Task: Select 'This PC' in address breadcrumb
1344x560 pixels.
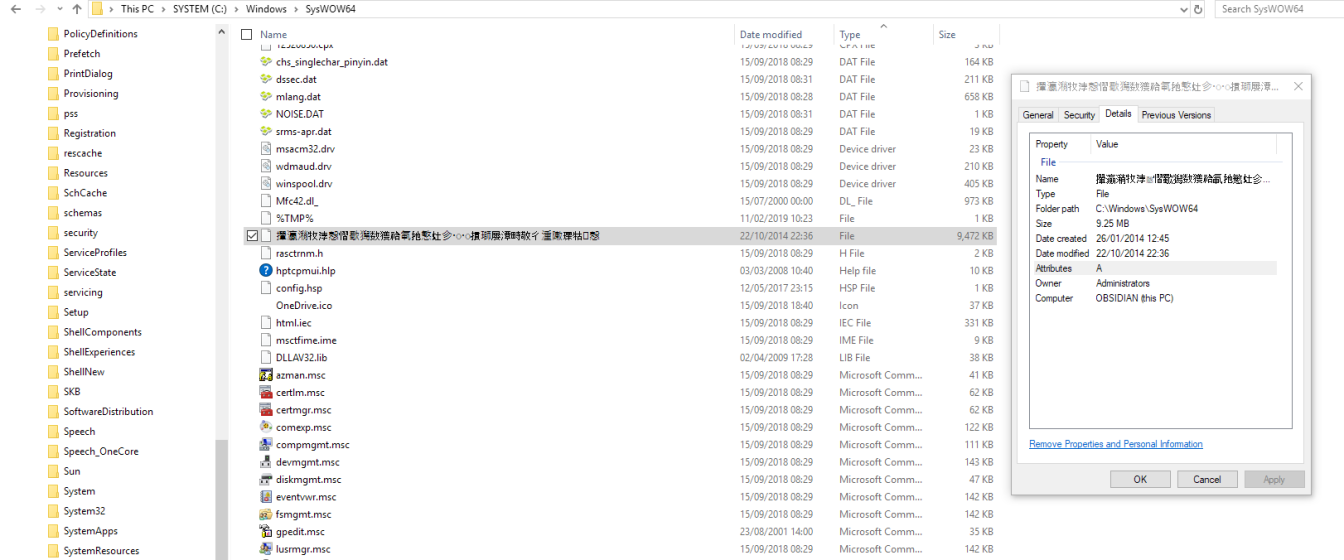Action: tap(137, 9)
